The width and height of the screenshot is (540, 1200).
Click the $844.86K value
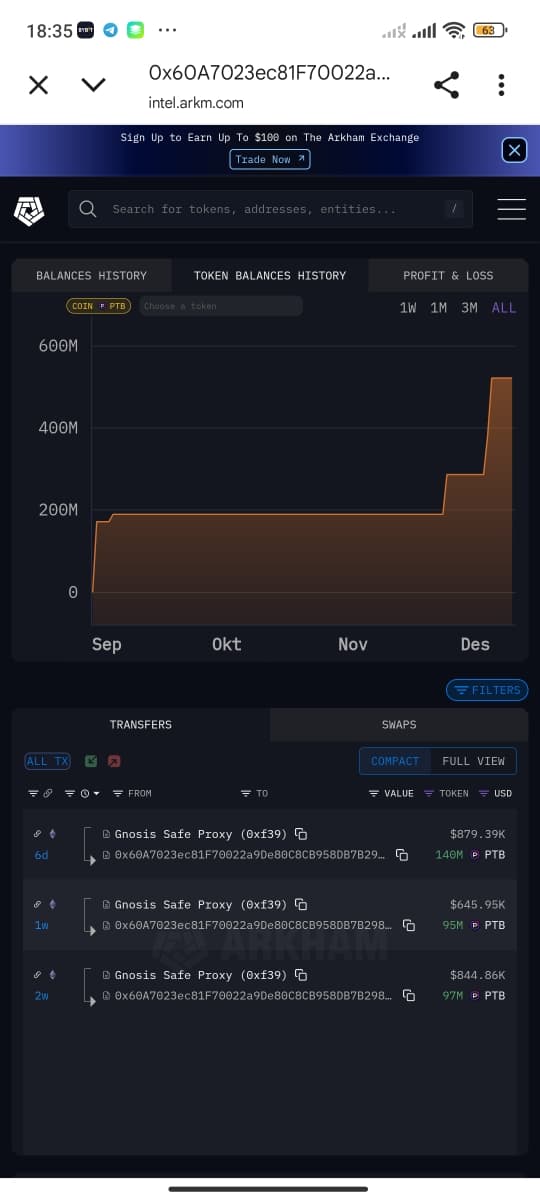[478, 974]
